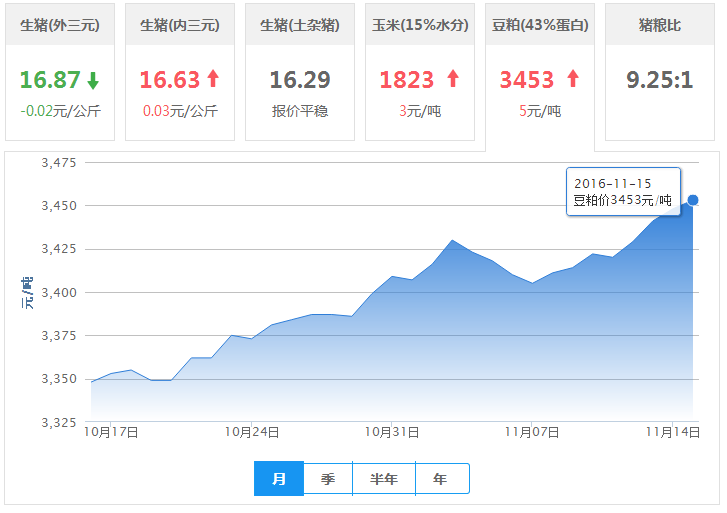This screenshot has width=727, height=513.
Task: Click the blue data point for 2016-11-15
Action: coord(693,200)
